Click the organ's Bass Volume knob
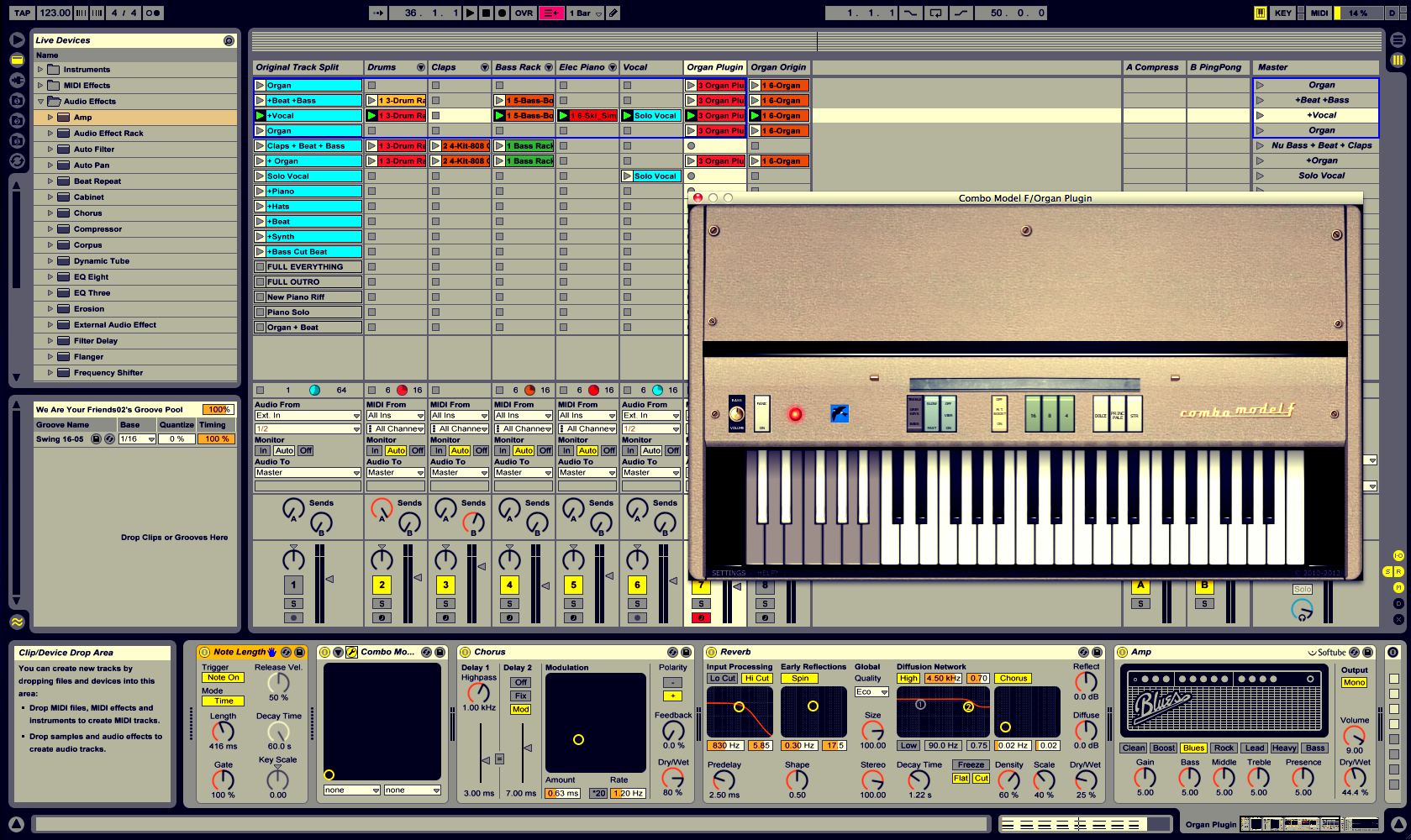Image resolution: width=1411 pixels, height=840 pixels. point(736,414)
